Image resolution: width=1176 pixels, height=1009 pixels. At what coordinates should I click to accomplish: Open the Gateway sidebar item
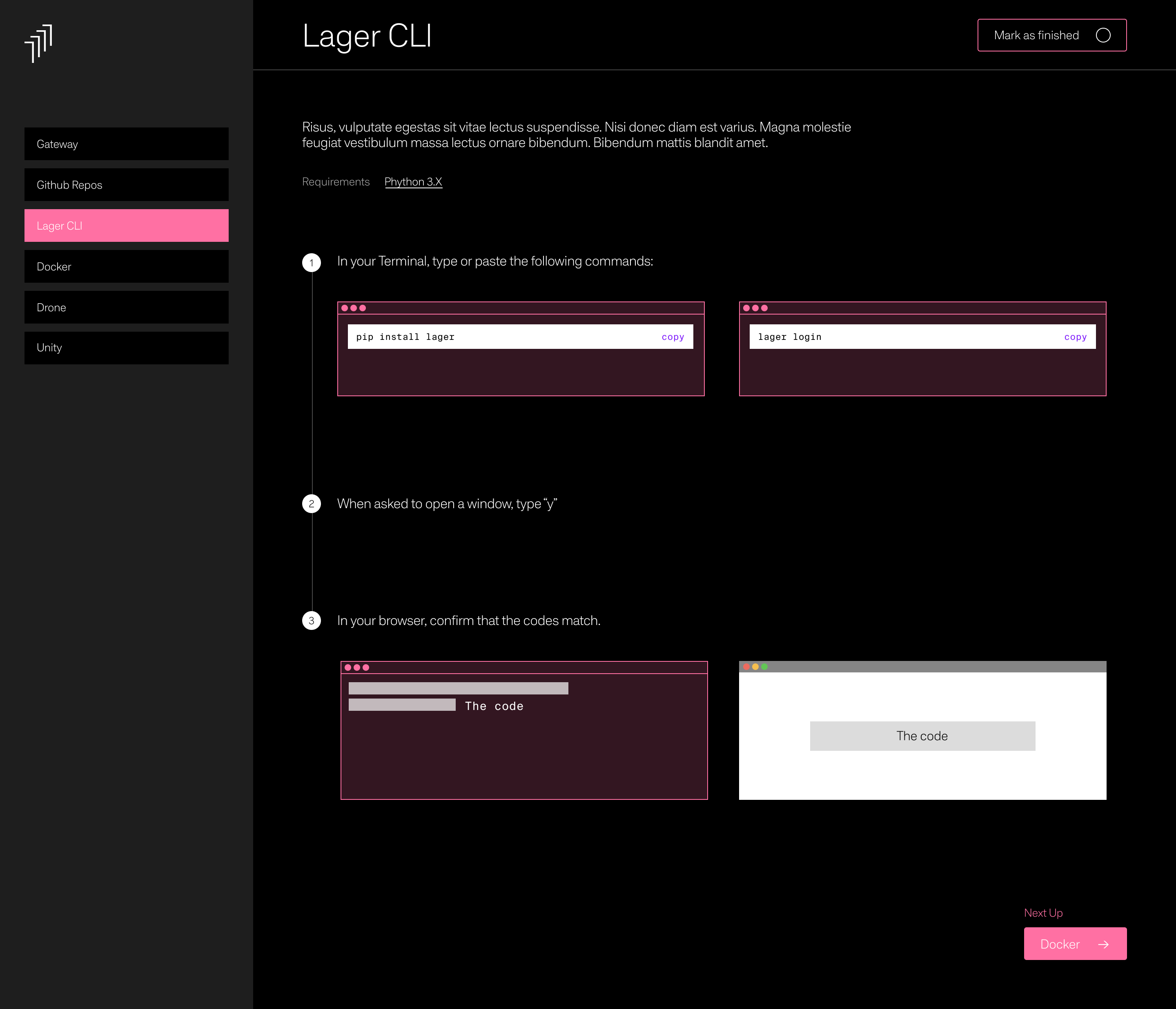[127, 144]
